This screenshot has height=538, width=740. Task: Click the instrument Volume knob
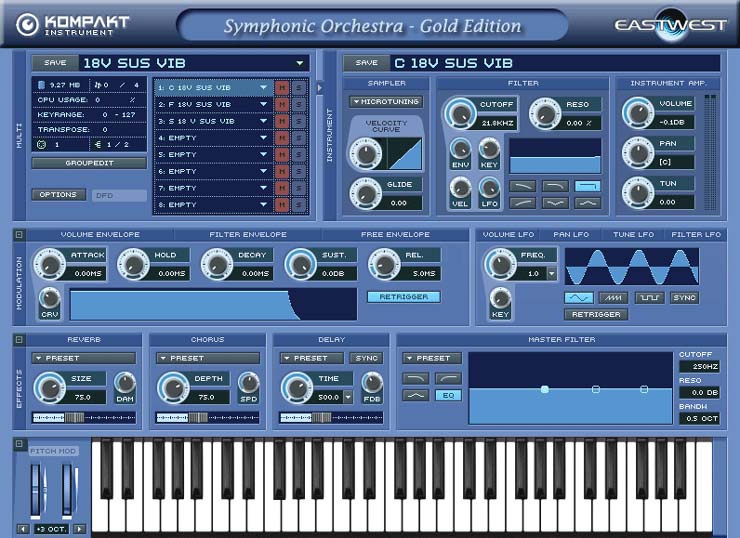638,113
